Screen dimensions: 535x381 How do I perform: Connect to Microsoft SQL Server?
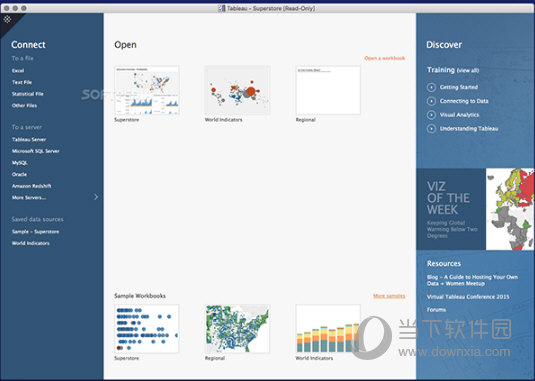pyautogui.click(x=35, y=151)
